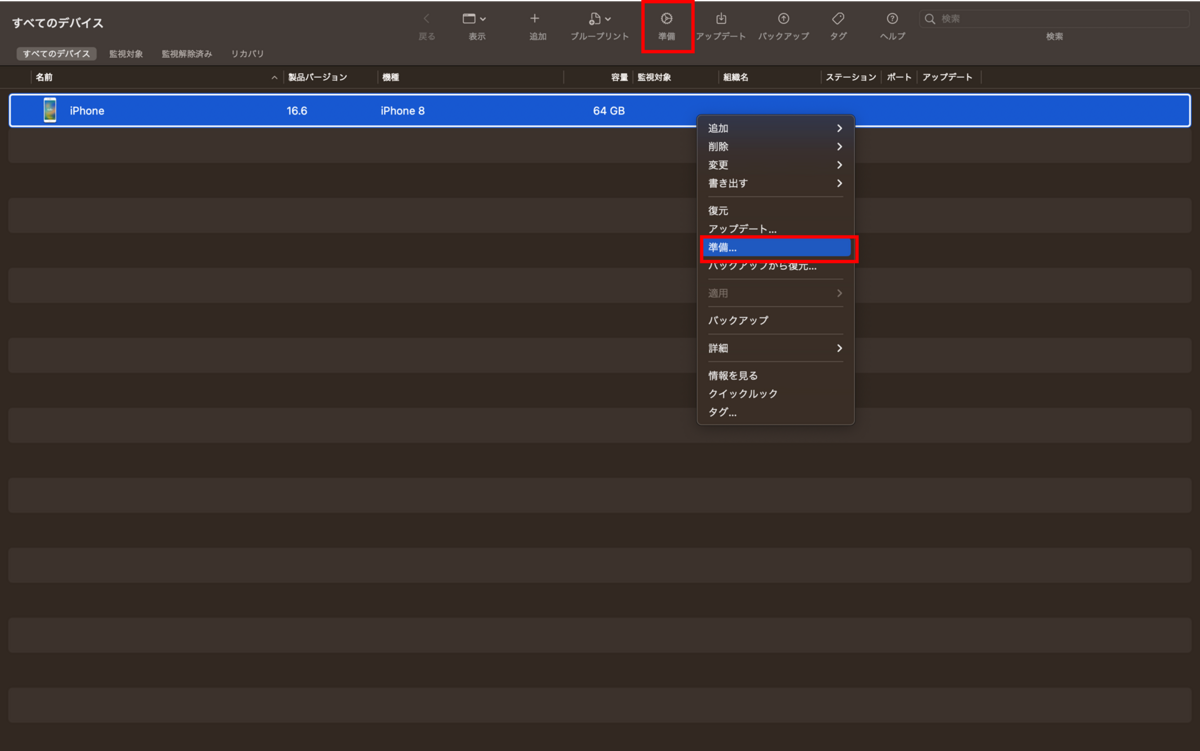The width and height of the screenshot is (1200, 751).
Task: Sort by 容量 column header
Action: tap(620, 77)
